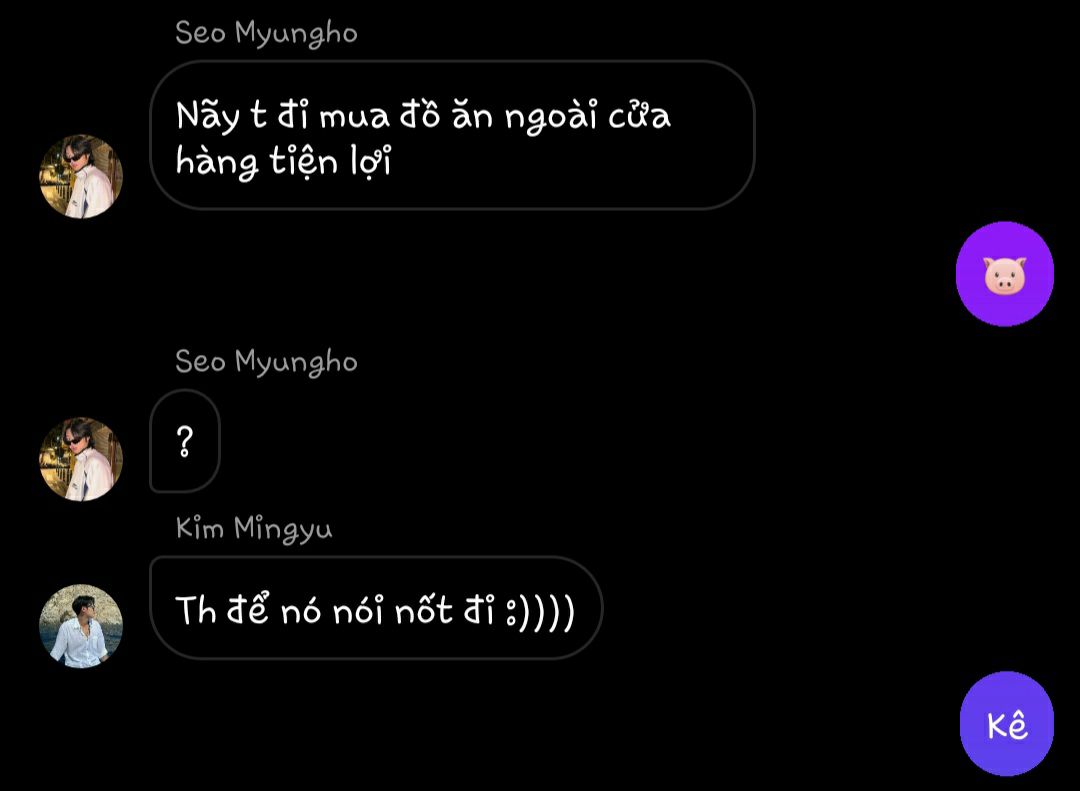
Task: Select the purple "Kê" sent message
Action: [1007, 723]
